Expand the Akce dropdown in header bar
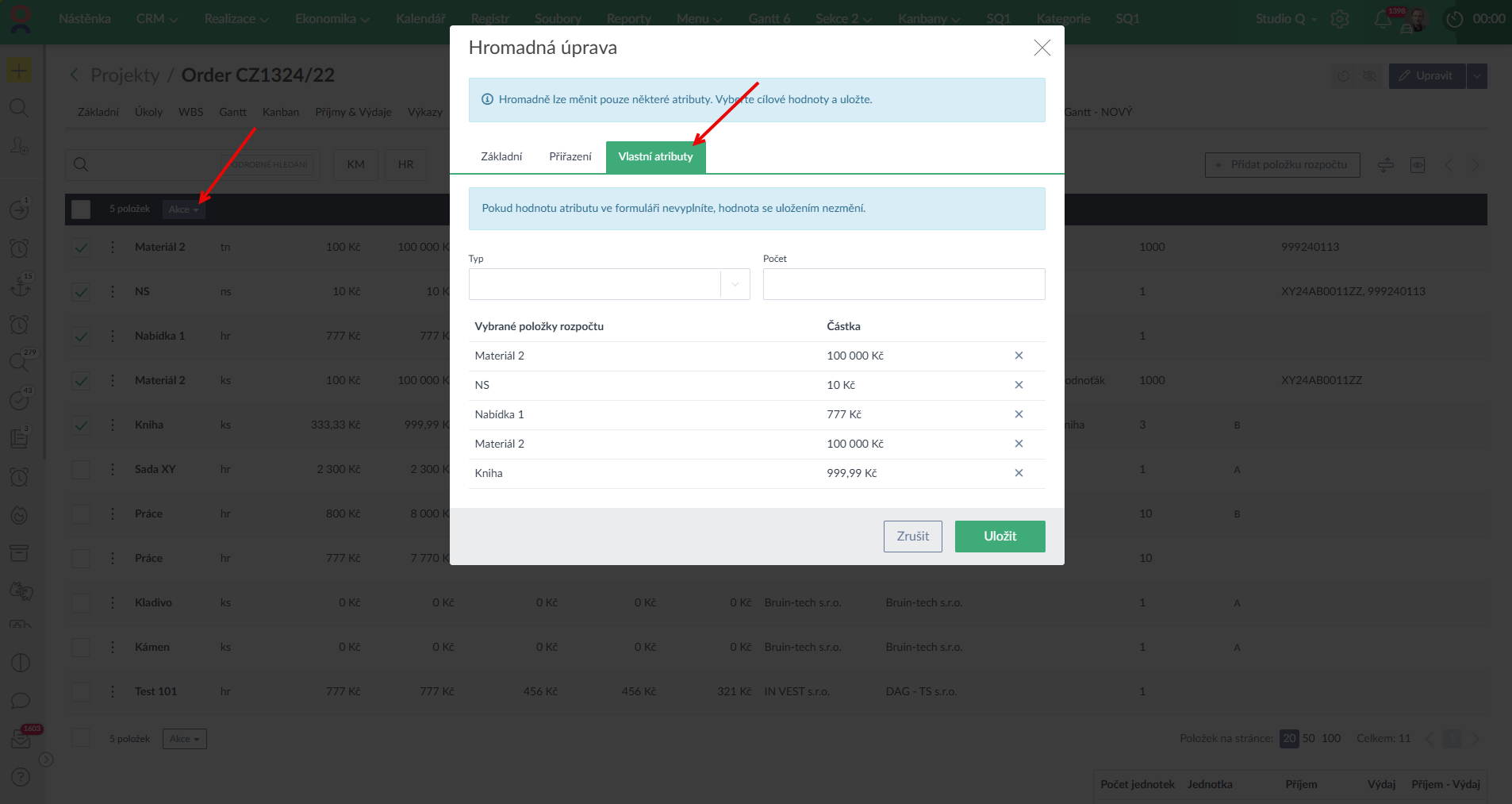This screenshot has width=1512, height=804. (183, 210)
